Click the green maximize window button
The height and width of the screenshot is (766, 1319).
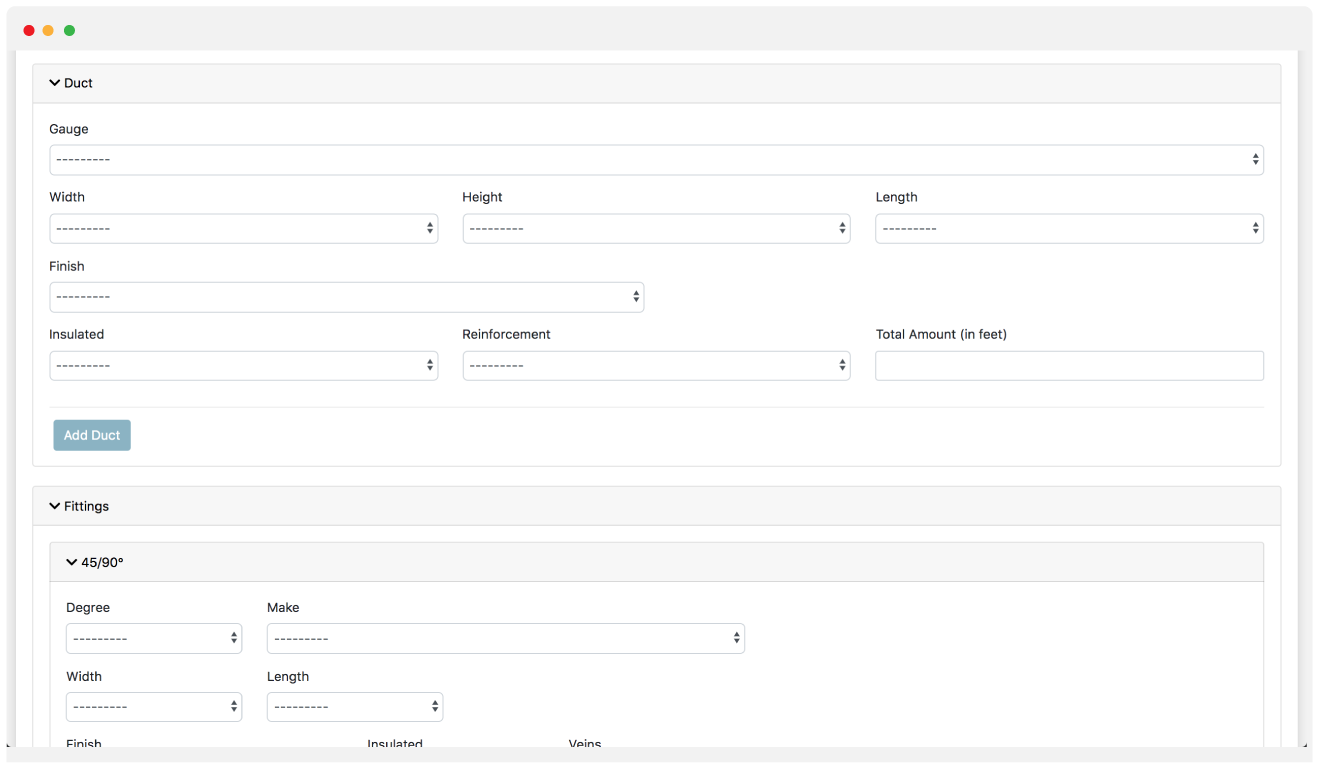pyautogui.click(x=69, y=30)
